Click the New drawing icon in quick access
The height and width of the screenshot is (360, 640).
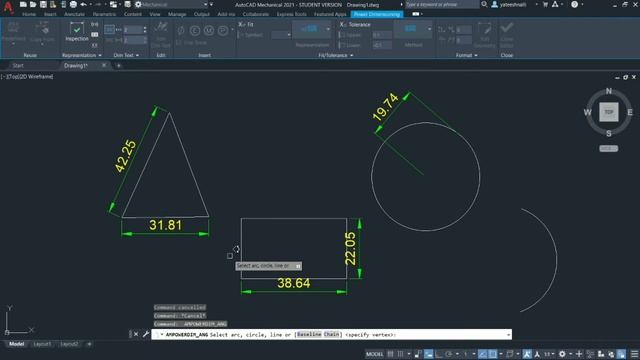tap(23, 4)
